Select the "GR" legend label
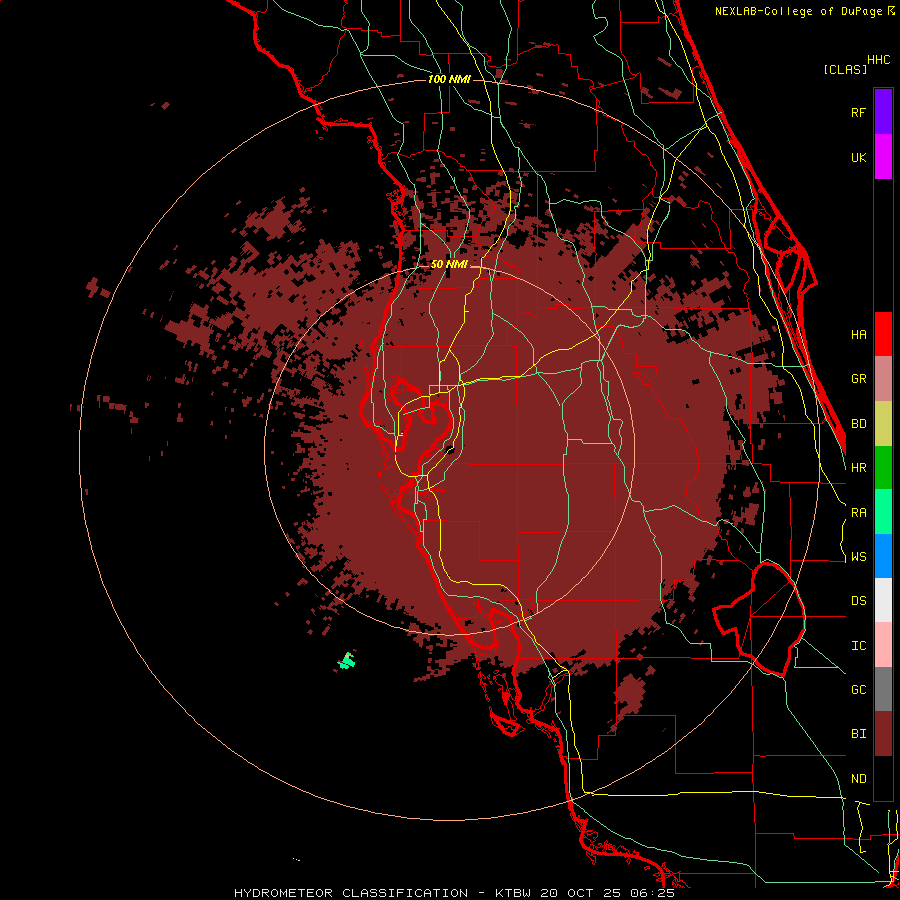900x900 pixels. click(x=859, y=379)
